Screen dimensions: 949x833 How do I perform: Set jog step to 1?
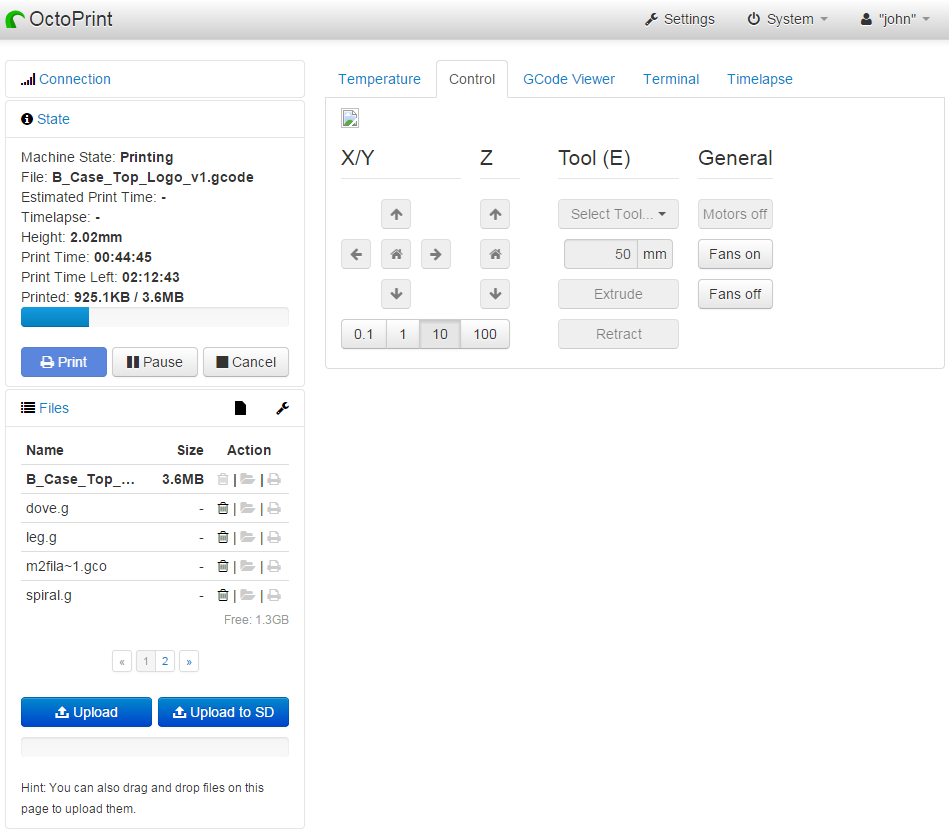[403, 334]
